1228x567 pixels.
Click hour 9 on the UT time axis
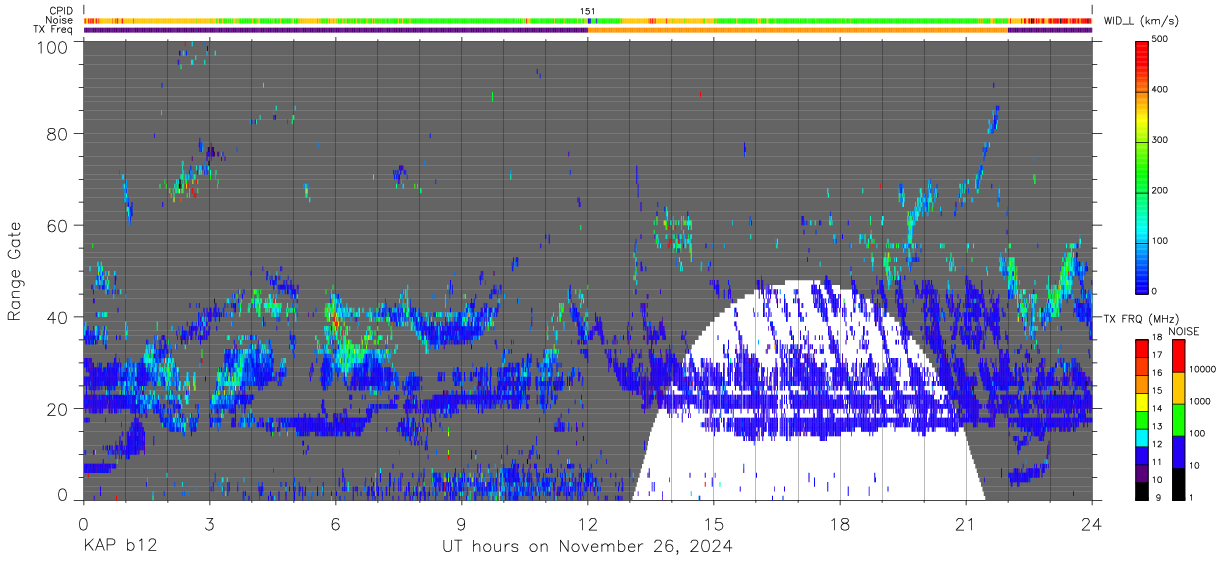(461, 523)
